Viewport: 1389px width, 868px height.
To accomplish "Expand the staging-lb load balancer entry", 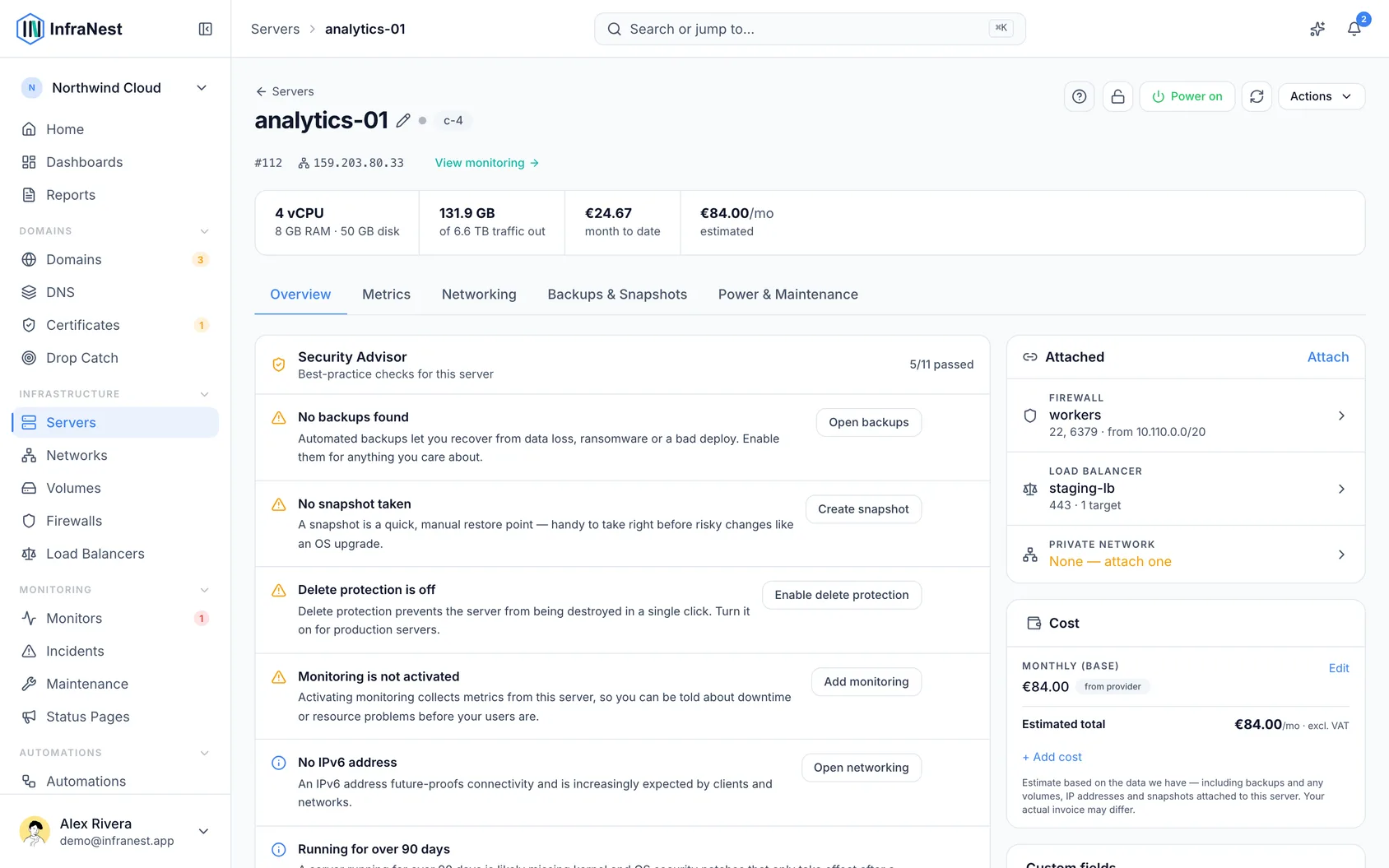I will click(1186, 489).
